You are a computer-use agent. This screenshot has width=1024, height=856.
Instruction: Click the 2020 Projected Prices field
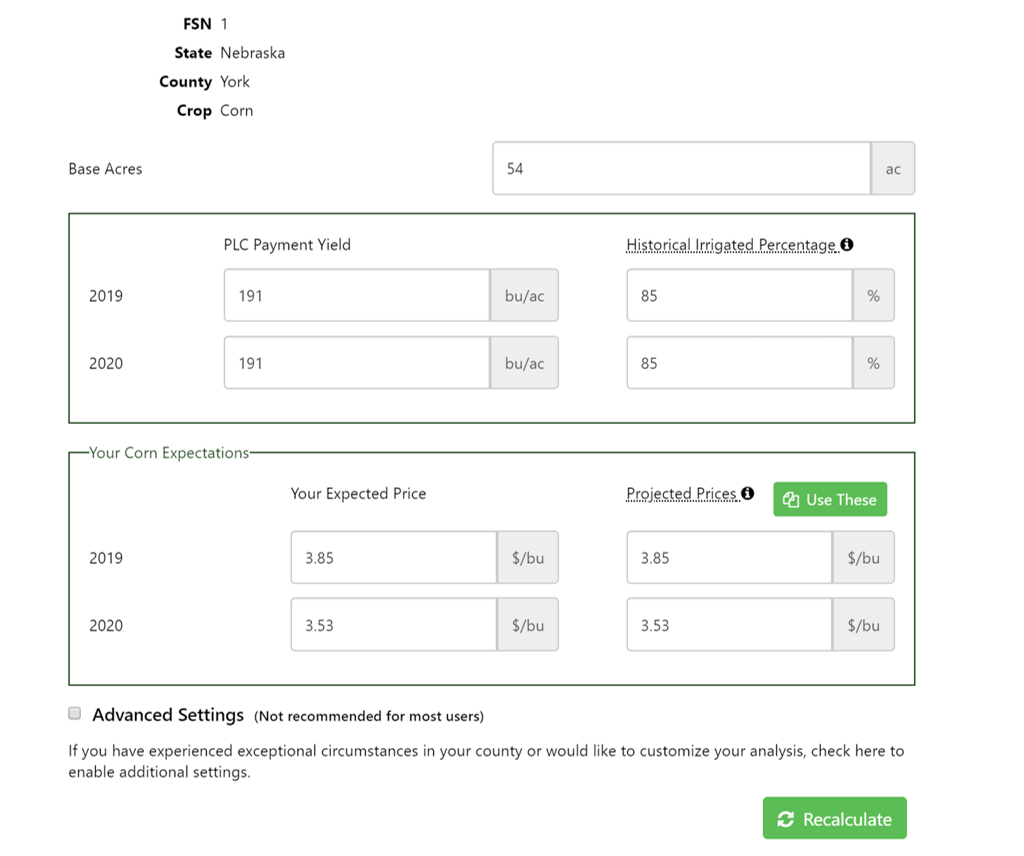tap(729, 625)
